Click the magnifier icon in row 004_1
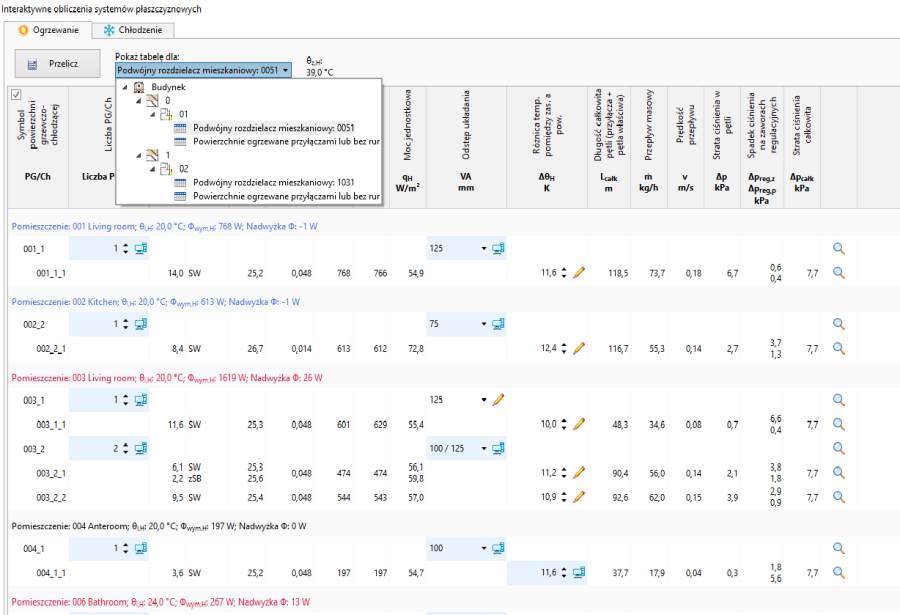This screenshot has height=615, width=900. coord(839,548)
